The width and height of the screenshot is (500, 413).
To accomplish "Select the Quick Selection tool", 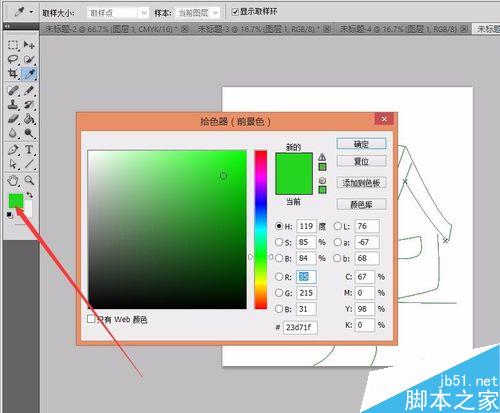I will pos(29,59).
